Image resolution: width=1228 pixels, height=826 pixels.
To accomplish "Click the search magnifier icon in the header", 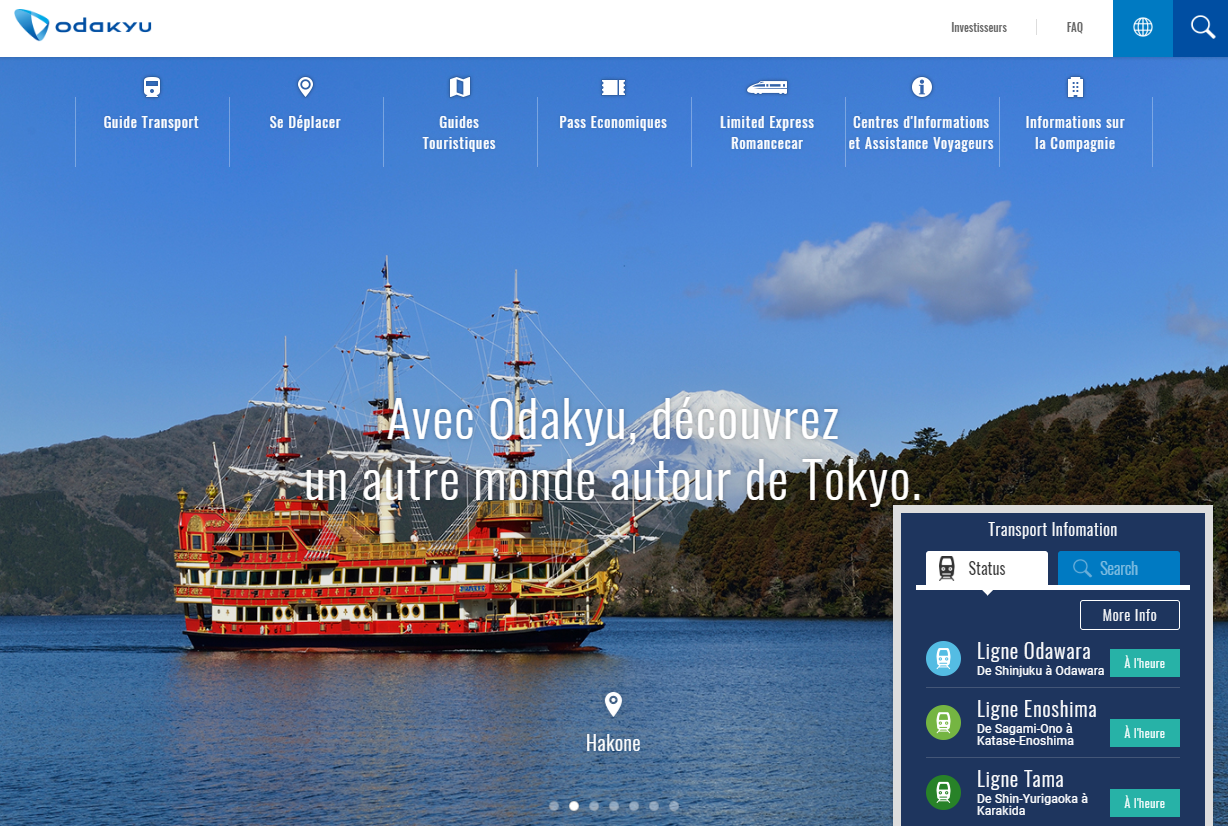I will (x=1201, y=28).
